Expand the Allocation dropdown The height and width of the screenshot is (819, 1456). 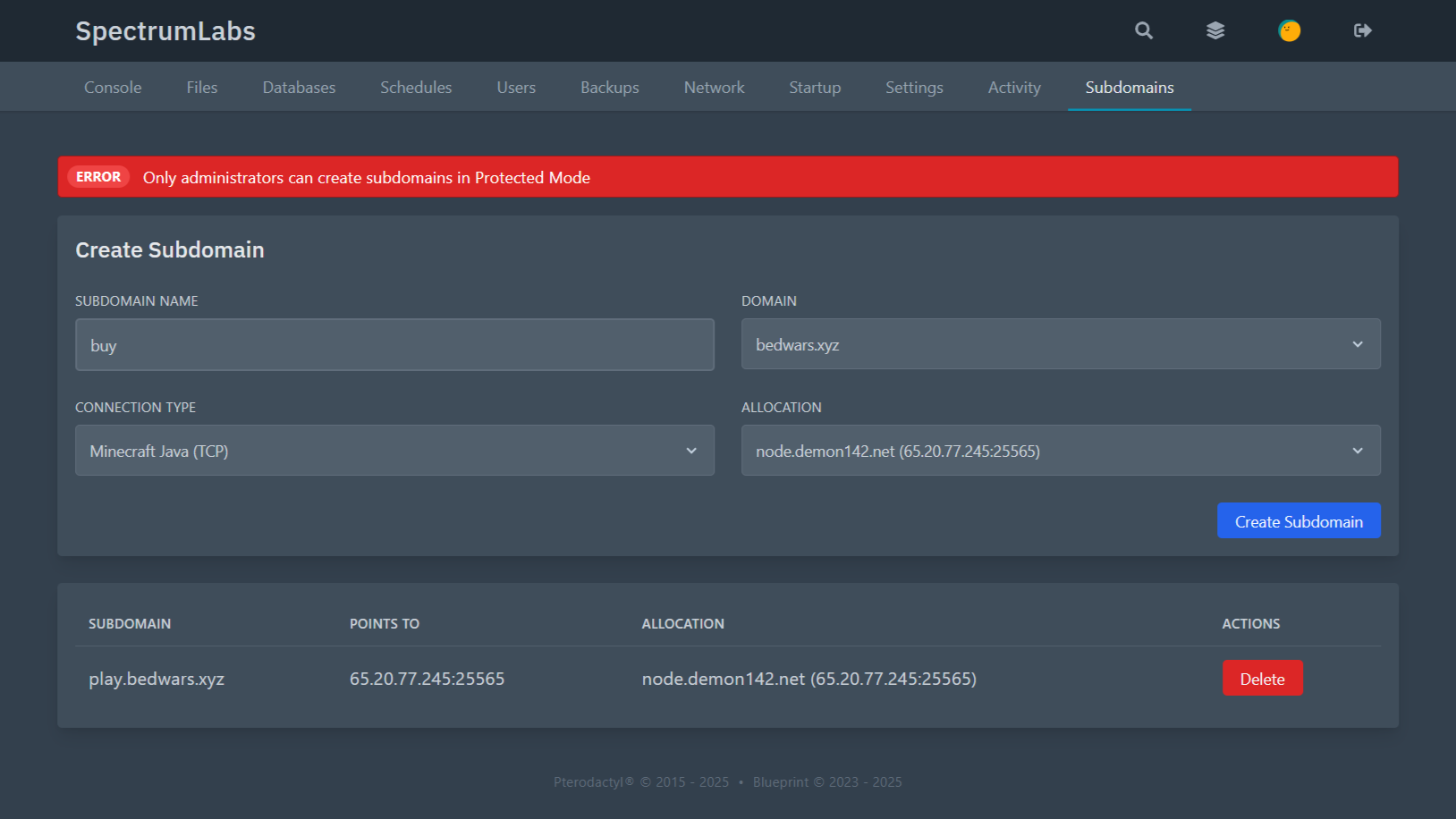[1060, 451]
